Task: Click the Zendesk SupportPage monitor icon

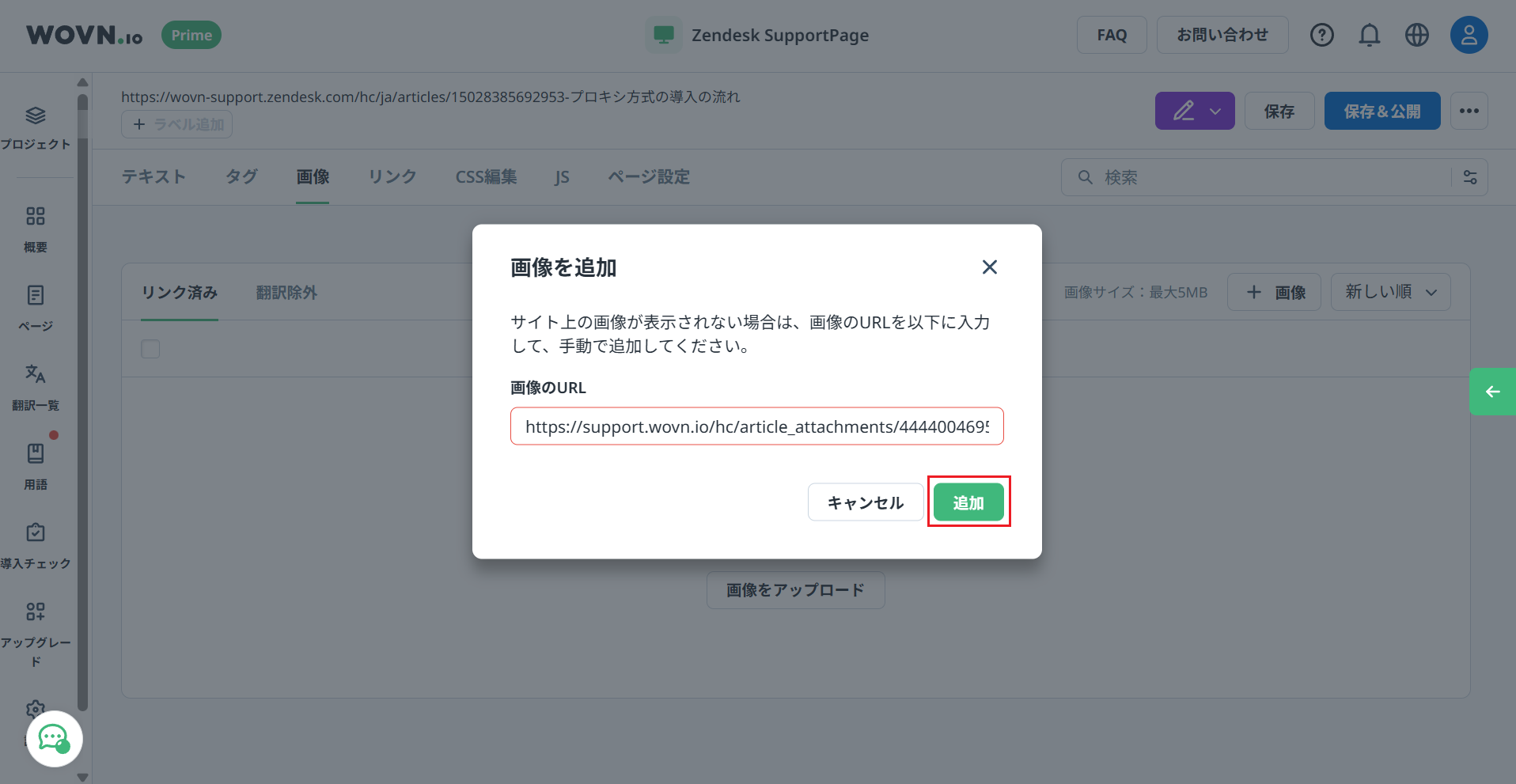Action: [663, 35]
